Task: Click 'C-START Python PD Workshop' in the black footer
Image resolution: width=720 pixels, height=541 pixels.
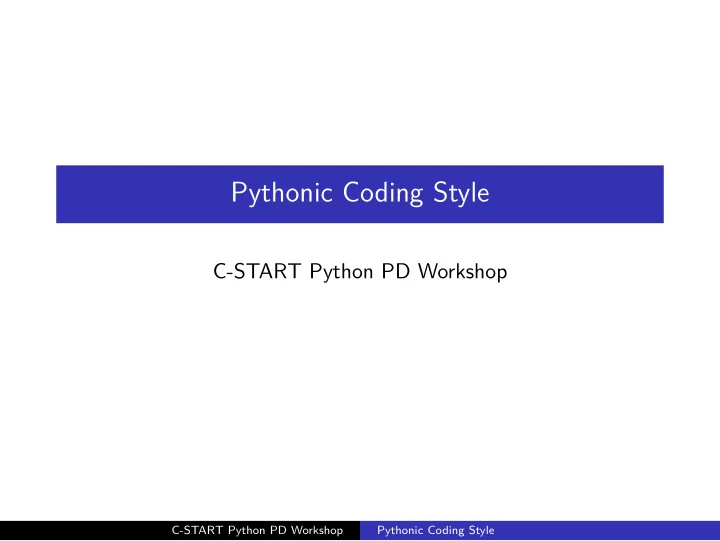Action: pyautogui.click(x=257, y=530)
